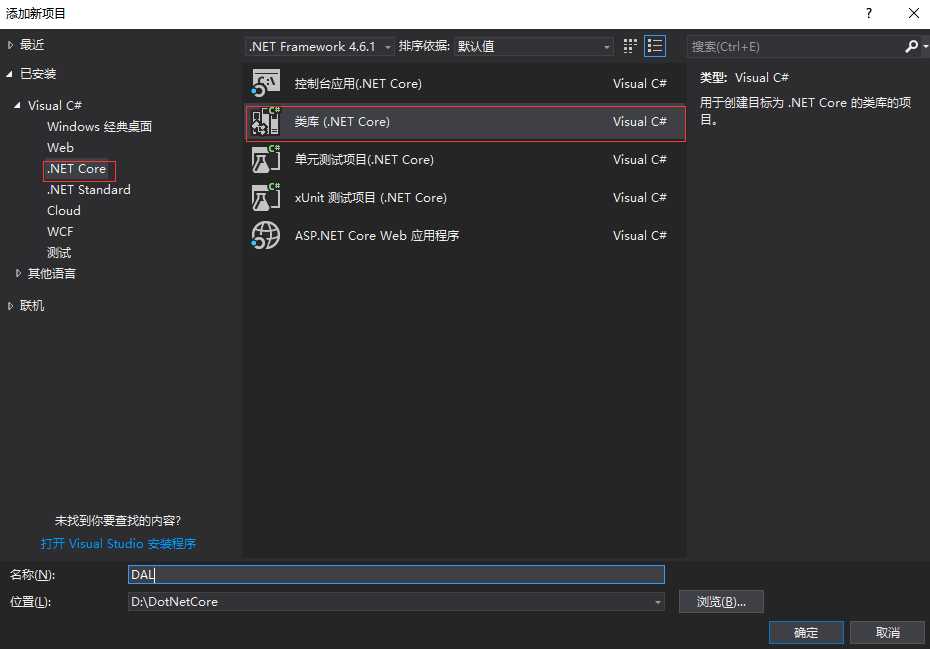930x649 pixels.
Task: Select ASP.NET Core Web 应用程序 template text
Action: tap(377, 236)
